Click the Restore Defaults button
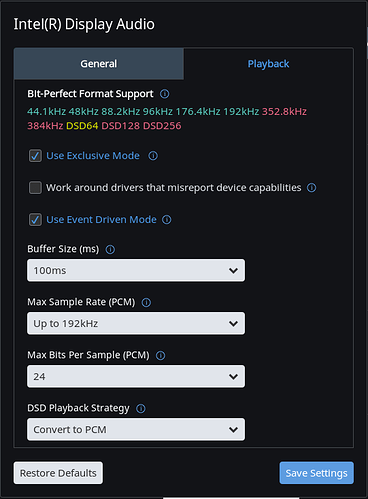The image size is (368, 499). click(58, 473)
